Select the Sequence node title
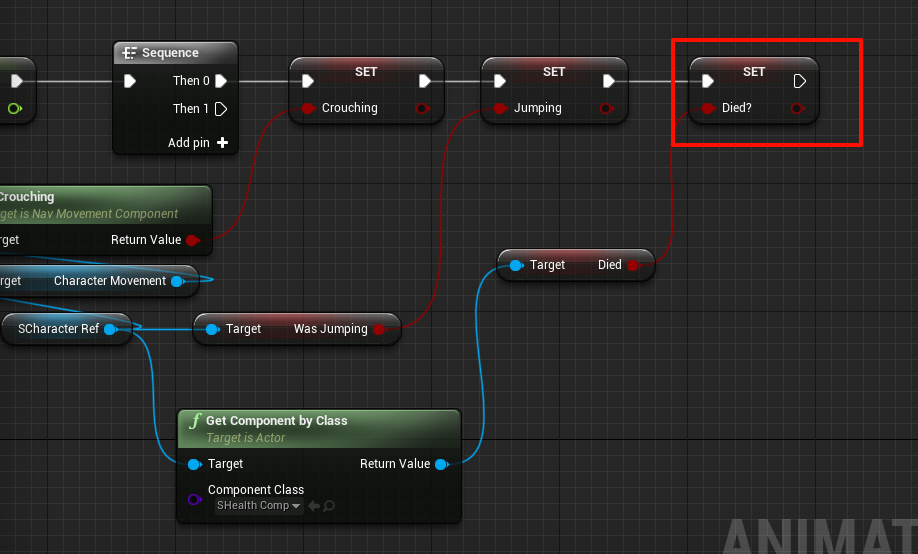The width and height of the screenshot is (918, 554). [x=170, y=53]
